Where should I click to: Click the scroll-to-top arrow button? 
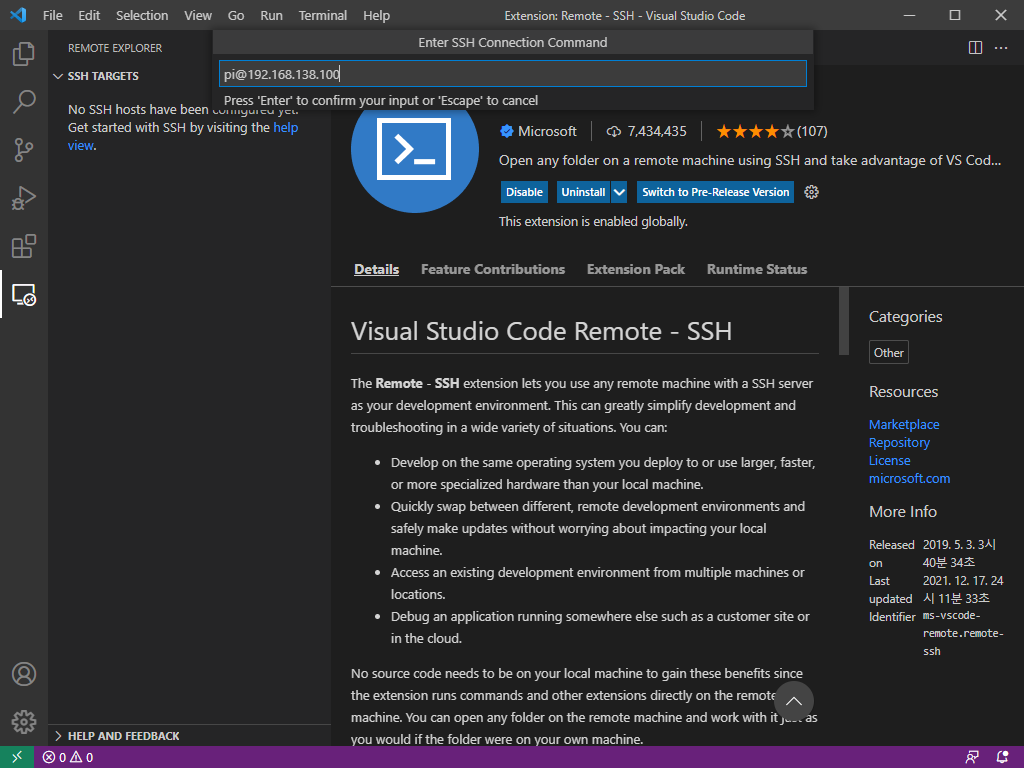pyautogui.click(x=793, y=701)
